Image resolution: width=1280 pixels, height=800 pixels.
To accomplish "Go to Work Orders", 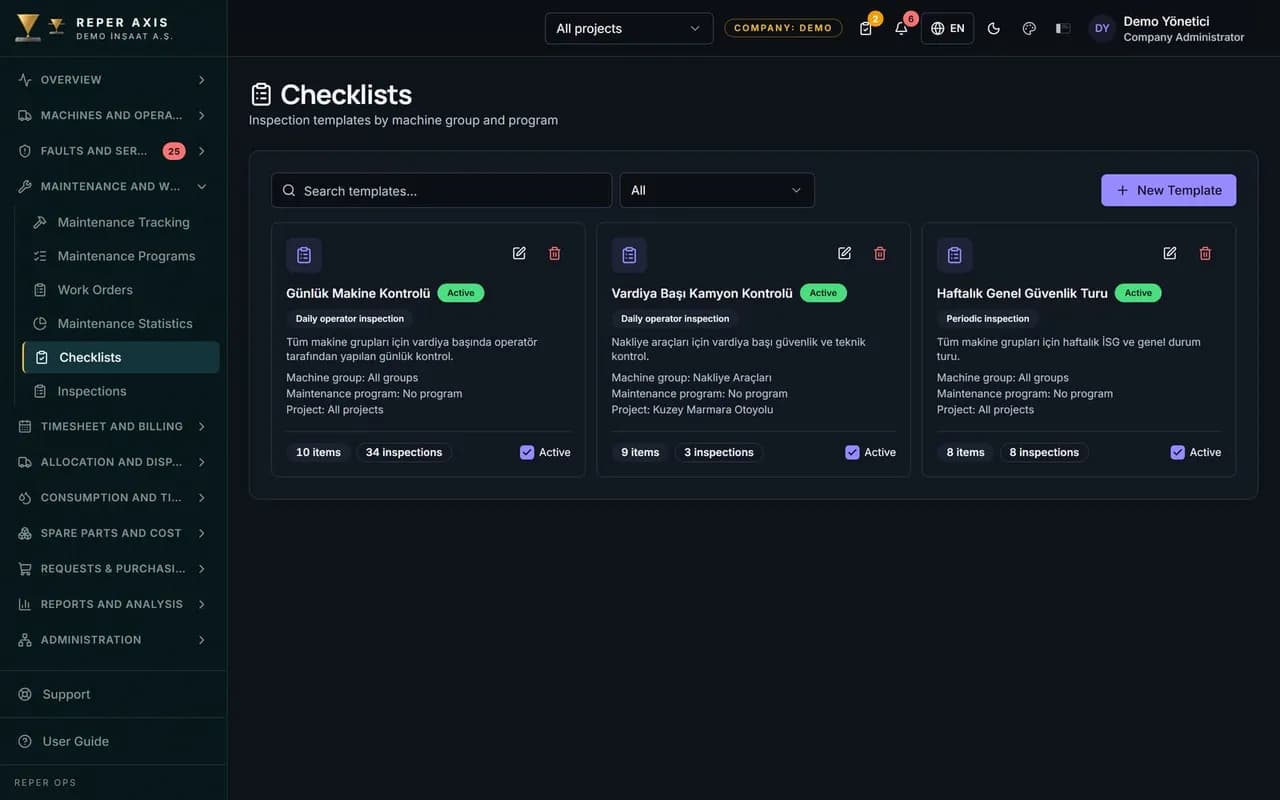I will tap(121, 290).
